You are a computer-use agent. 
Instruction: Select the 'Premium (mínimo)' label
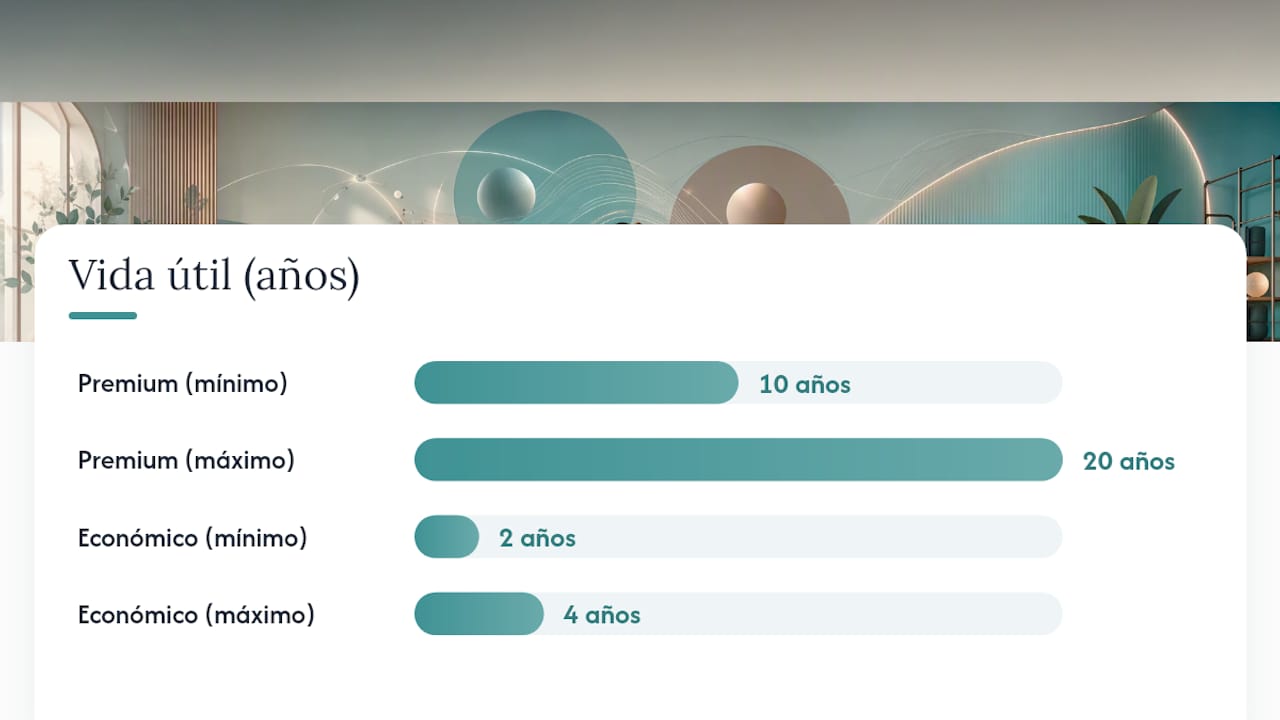[x=183, y=383]
